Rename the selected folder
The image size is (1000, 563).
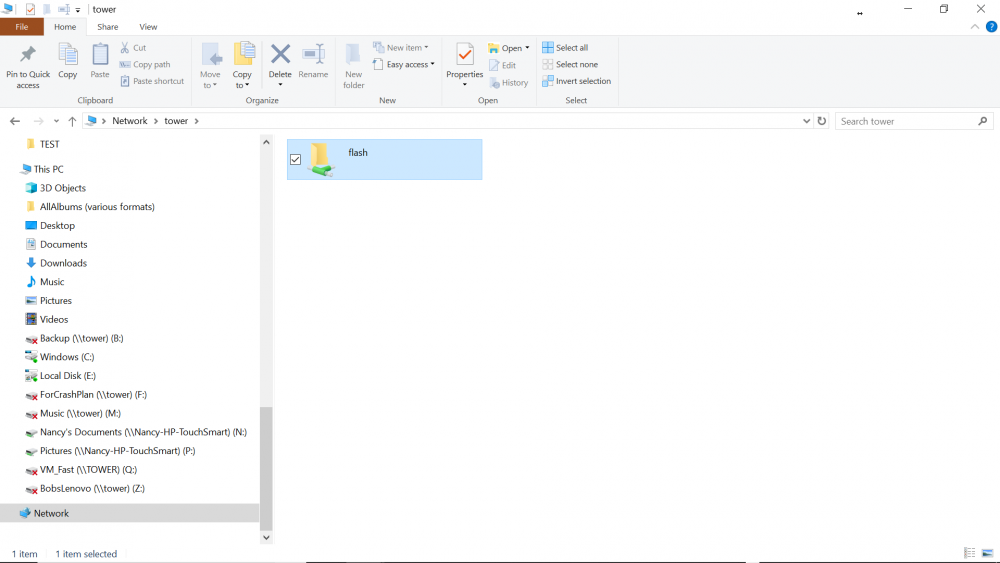[x=313, y=62]
